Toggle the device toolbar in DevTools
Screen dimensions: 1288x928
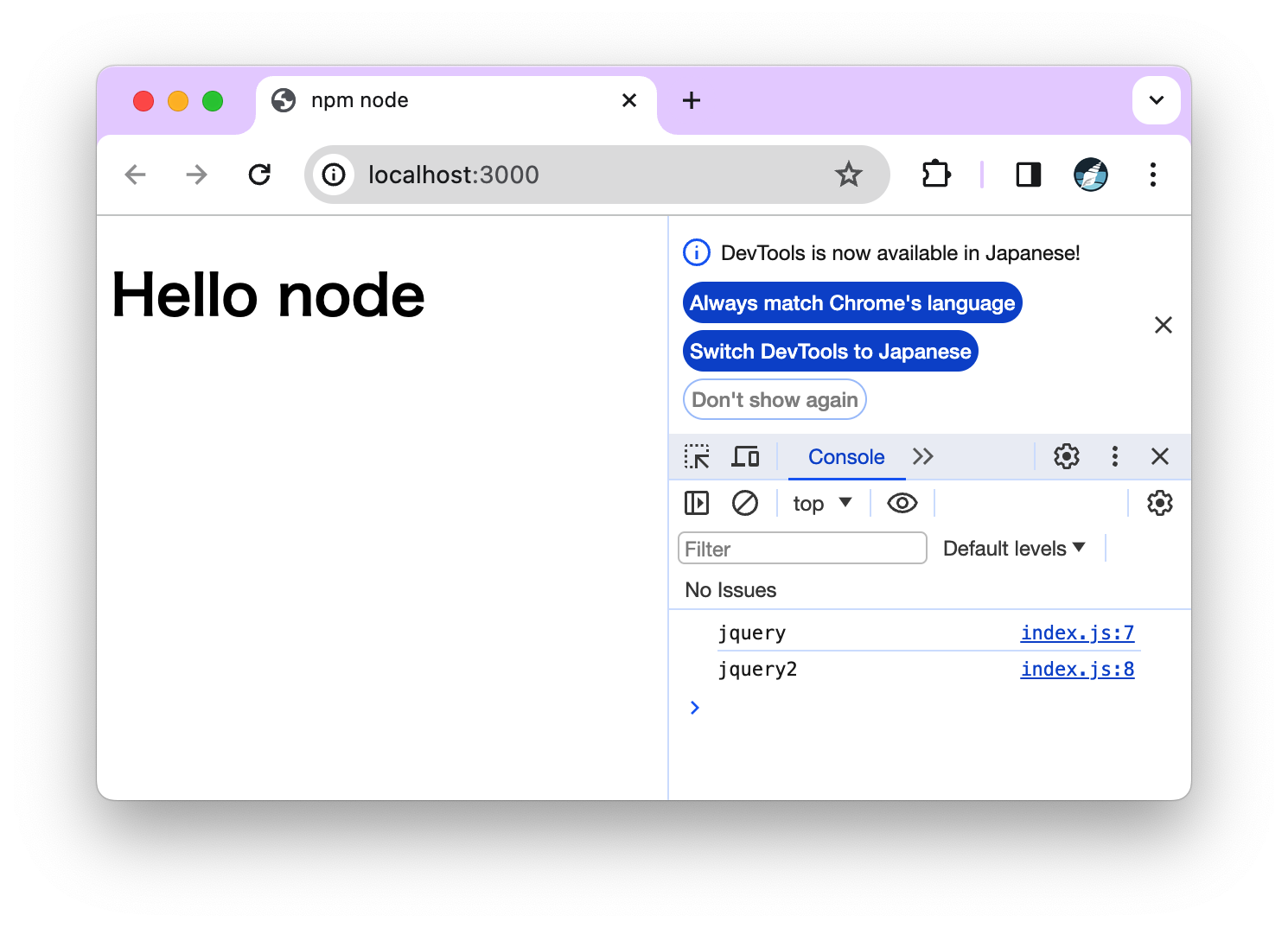[x=745, y=456]
